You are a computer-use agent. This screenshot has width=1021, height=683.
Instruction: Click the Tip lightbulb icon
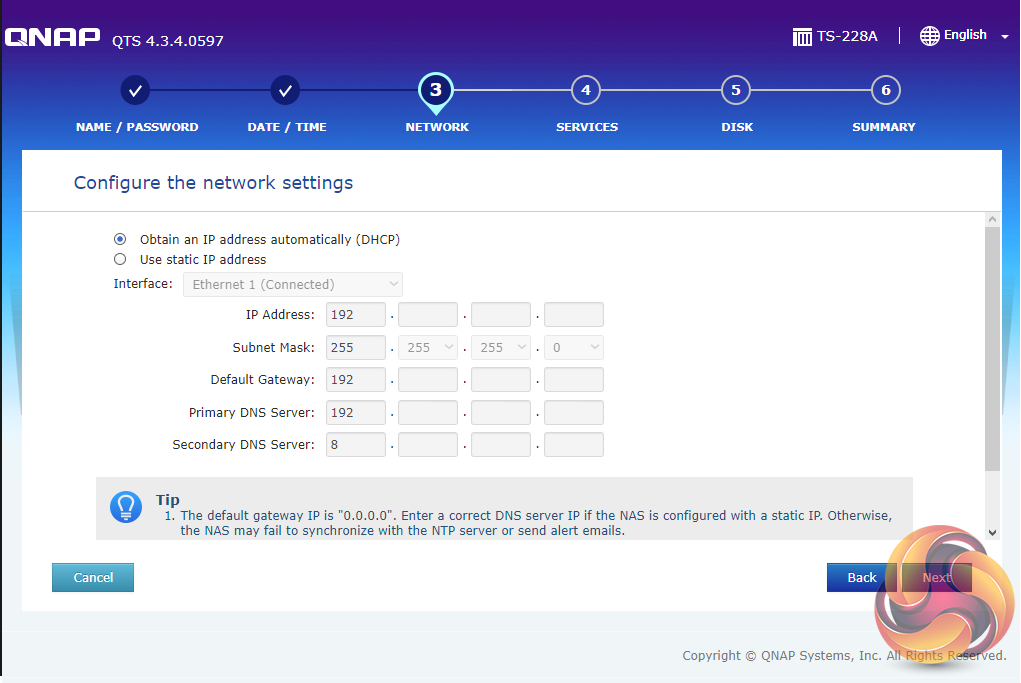[126, 507]
